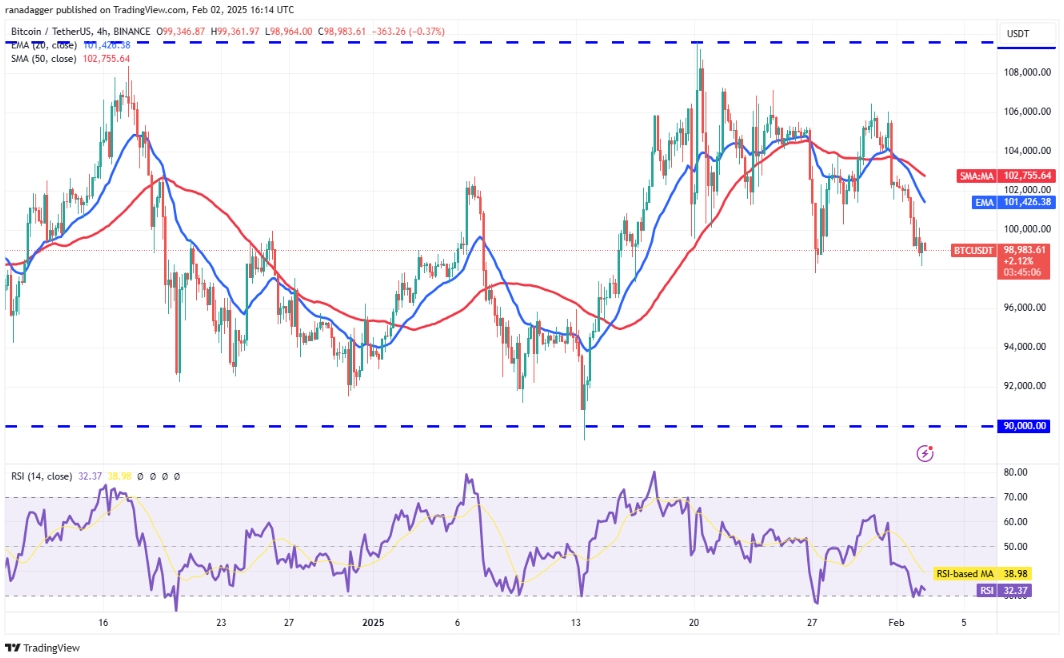Click the RSI 70.00 scale level
Viewport: 1064px width, 658px height.
[x=1016, y=497]
